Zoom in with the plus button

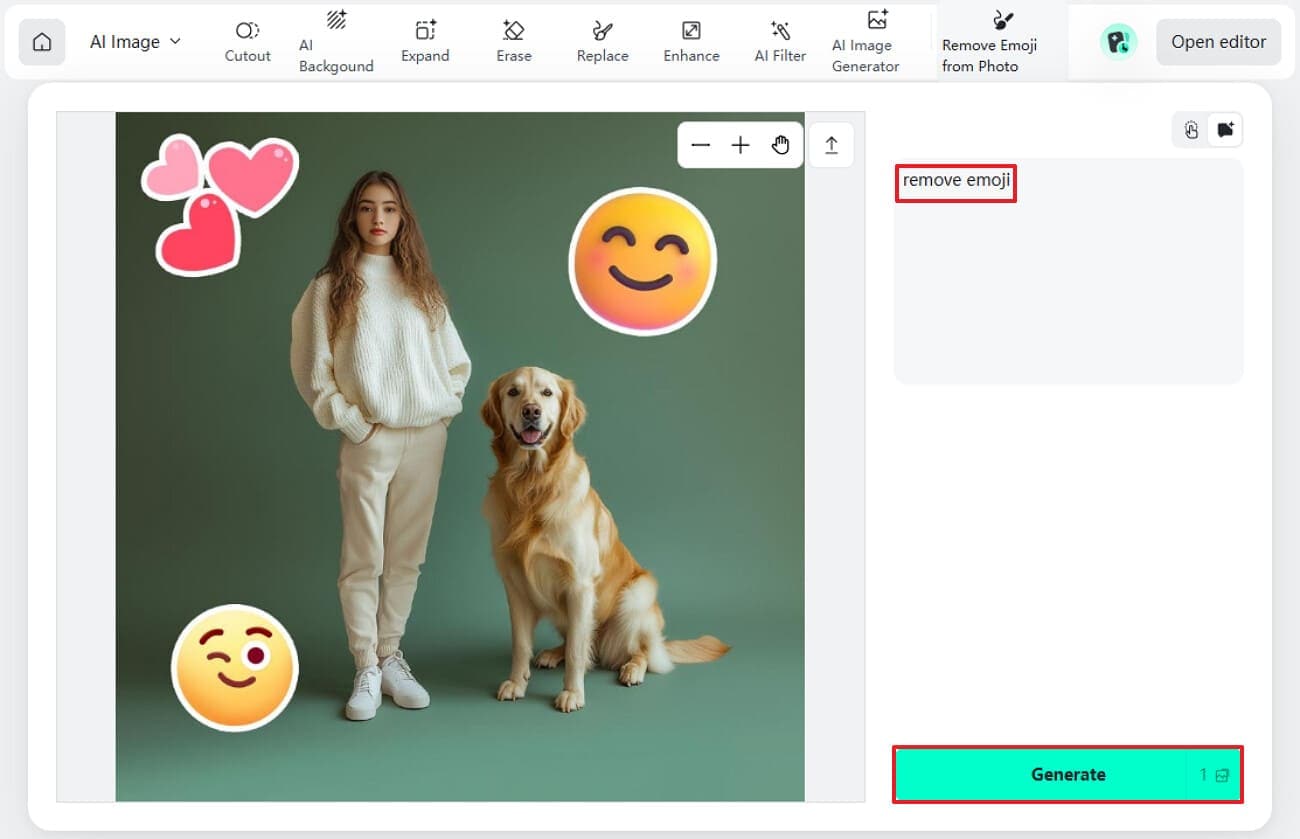(740, 146)
